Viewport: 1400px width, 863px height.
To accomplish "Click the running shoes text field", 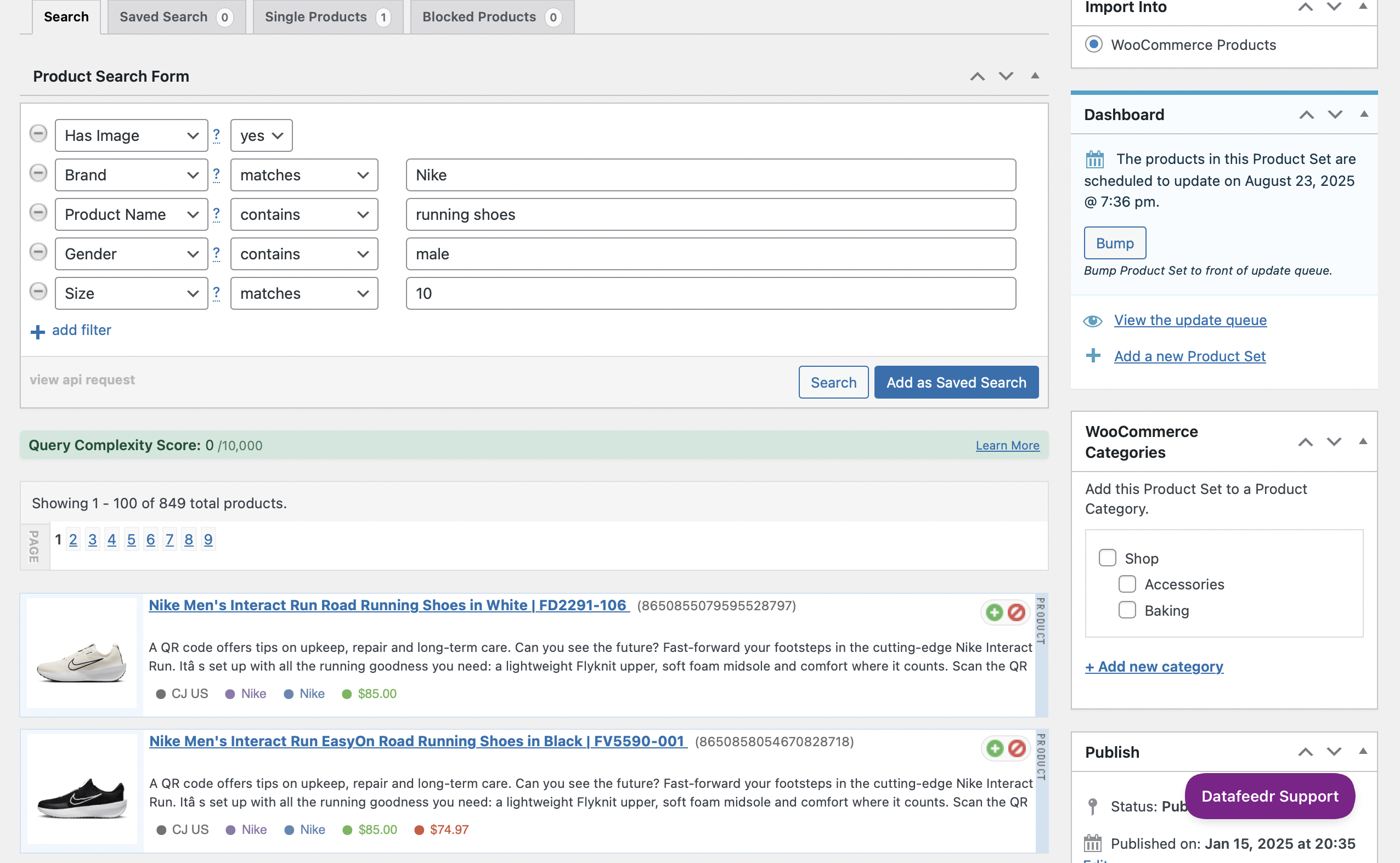I will coord(710,214).
